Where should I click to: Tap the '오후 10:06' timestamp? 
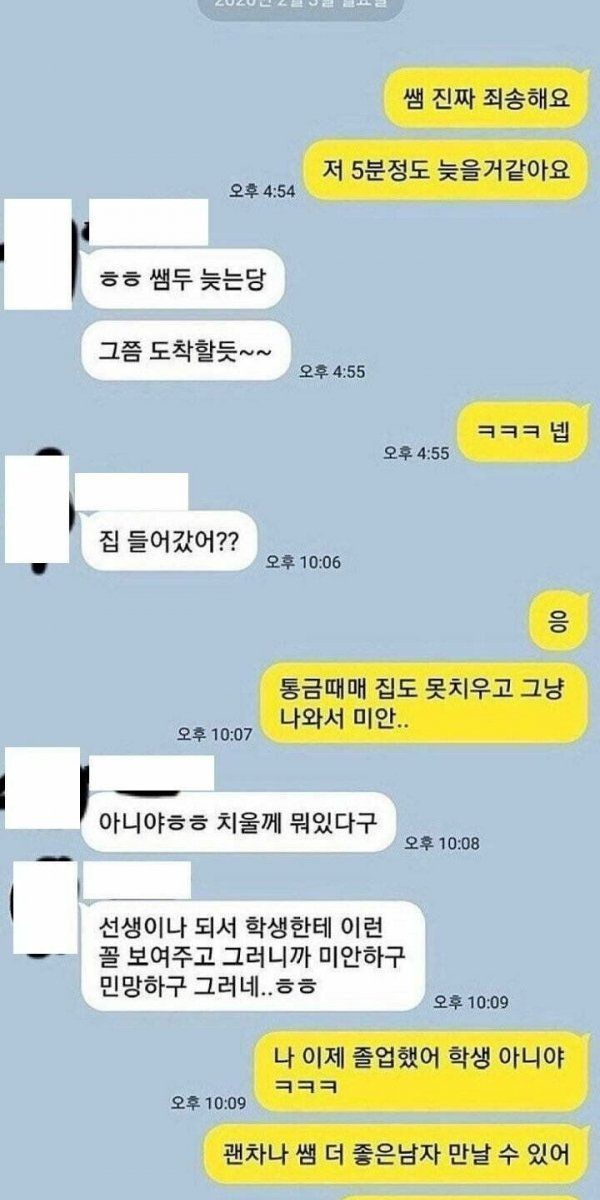[x=303, y=562]
